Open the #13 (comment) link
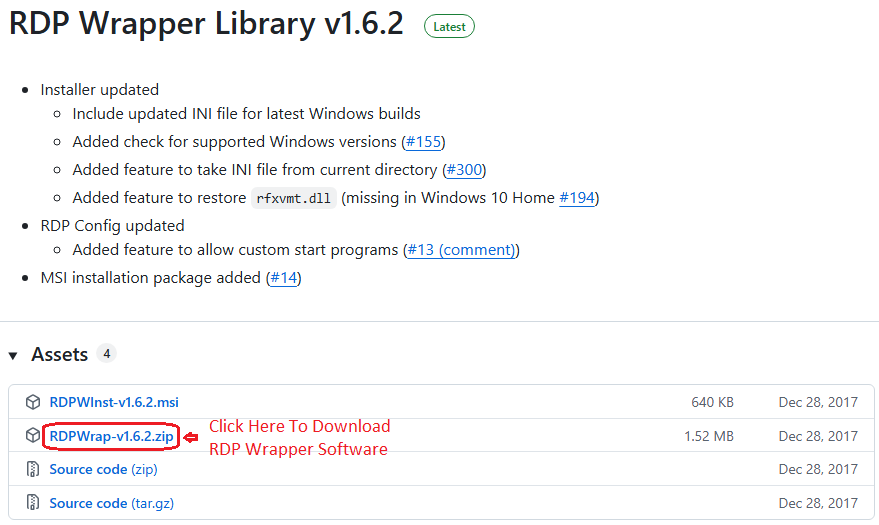Screen dimensions: 879x525 (x=461, y=250)
